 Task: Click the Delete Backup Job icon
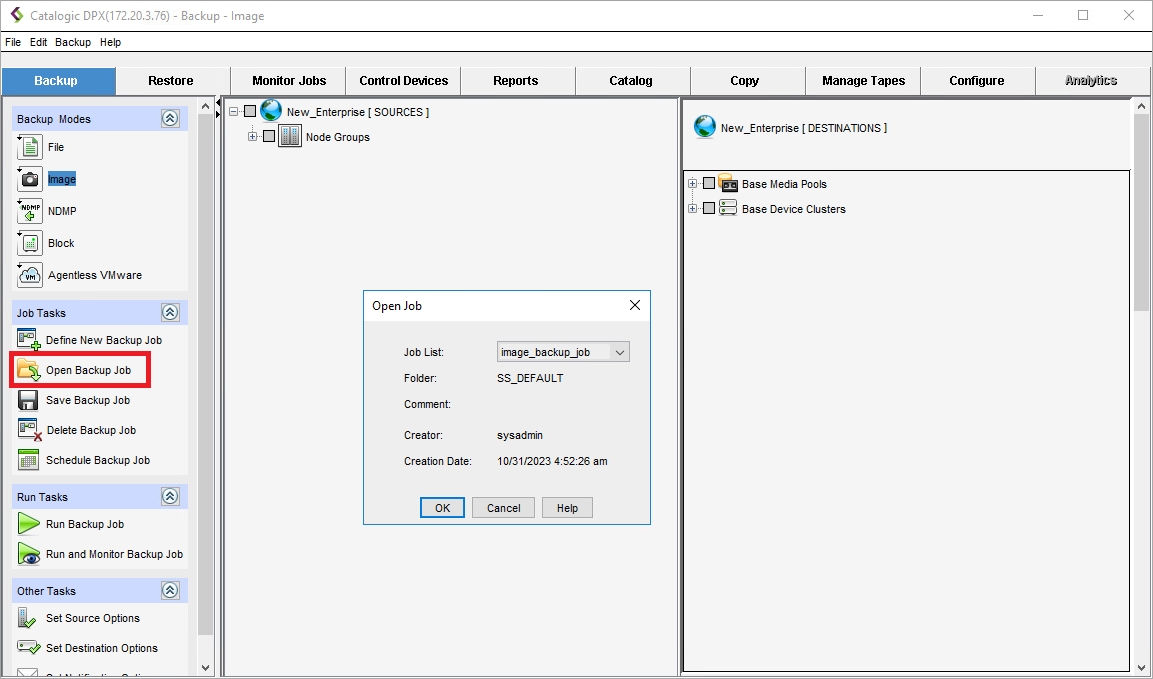point(28,430)
